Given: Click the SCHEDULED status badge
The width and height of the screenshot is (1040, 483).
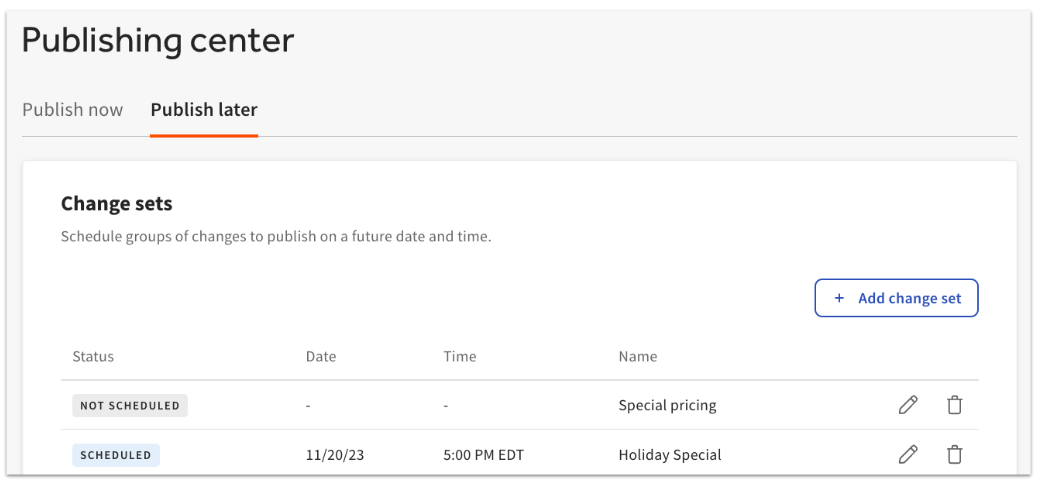Looking at the screenshot, I should click(116, 455).
